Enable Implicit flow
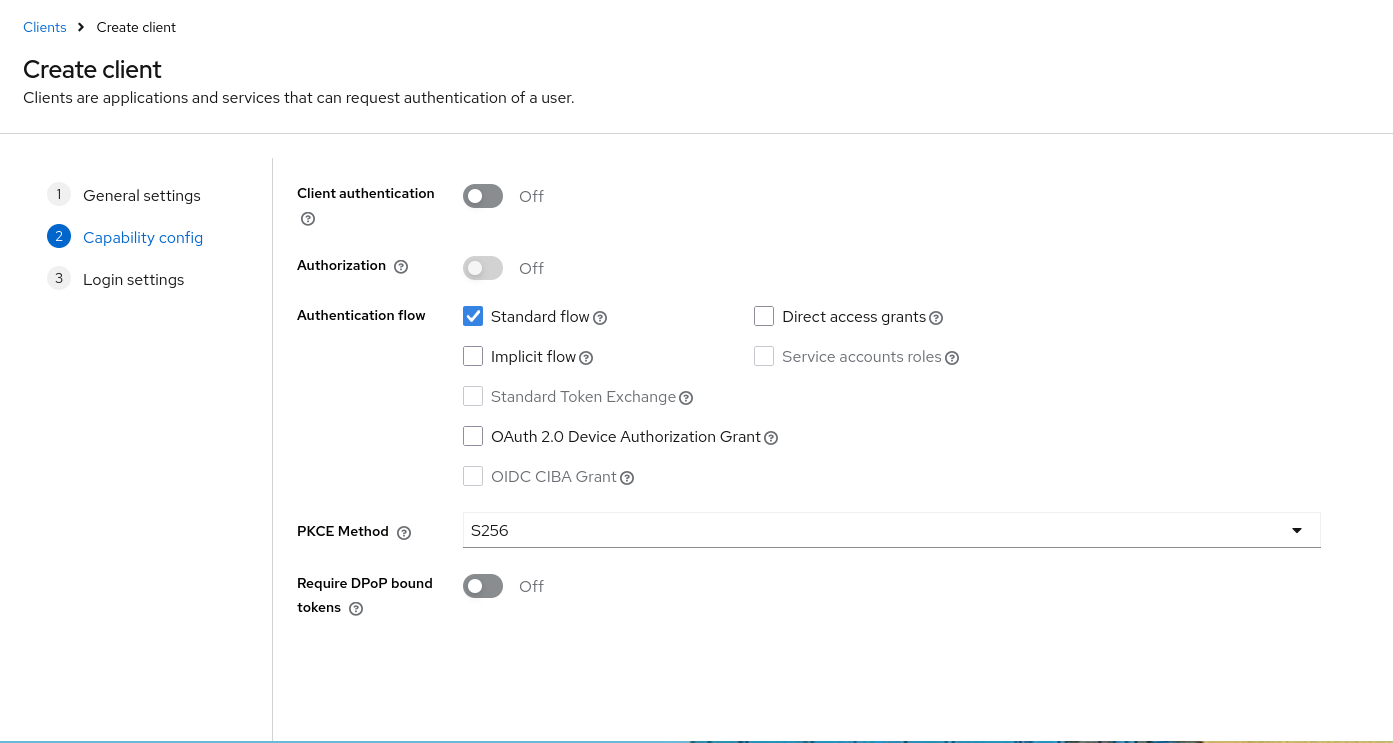 pos(473,355)
